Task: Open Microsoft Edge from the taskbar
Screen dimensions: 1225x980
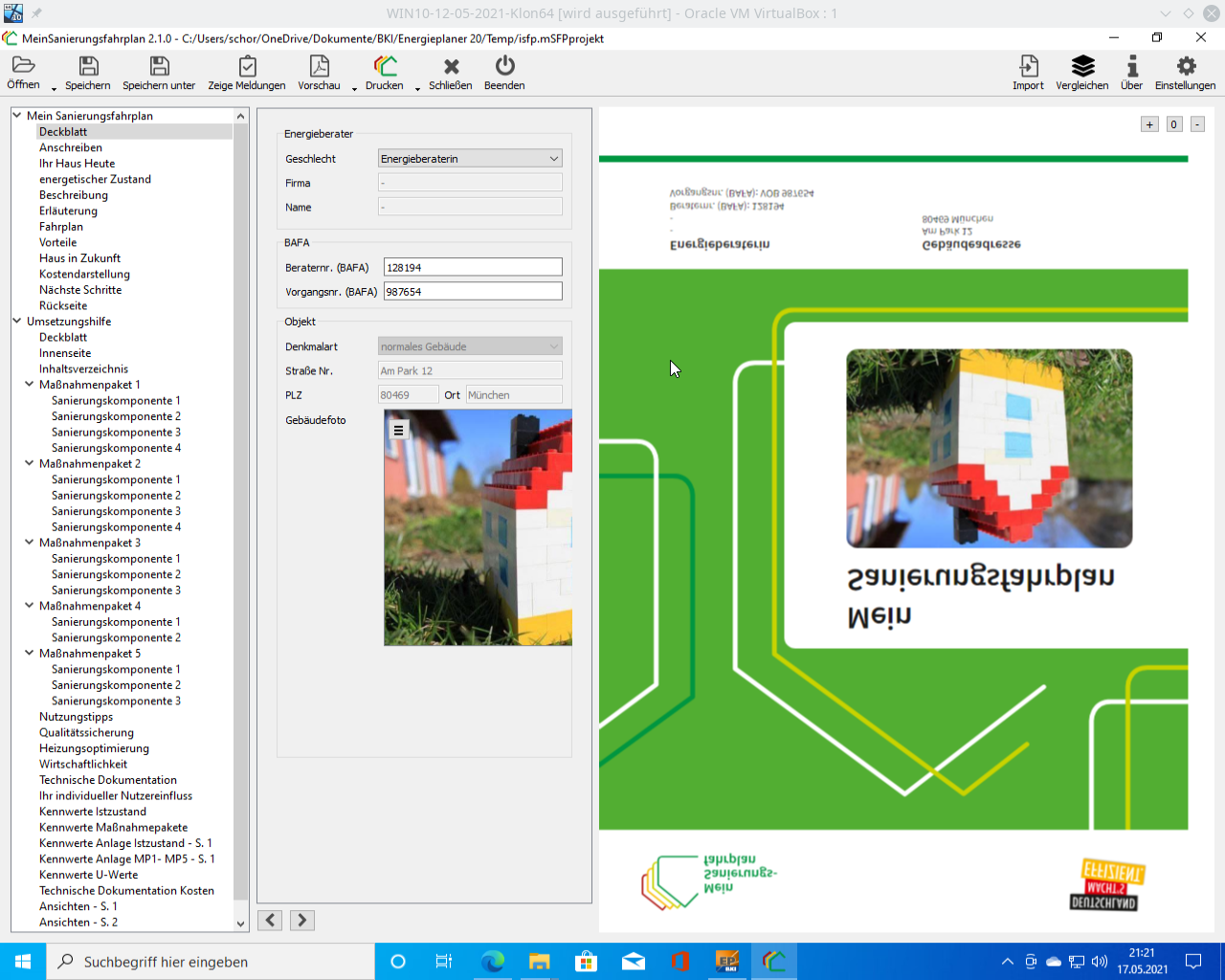Action: click(493, 962)
